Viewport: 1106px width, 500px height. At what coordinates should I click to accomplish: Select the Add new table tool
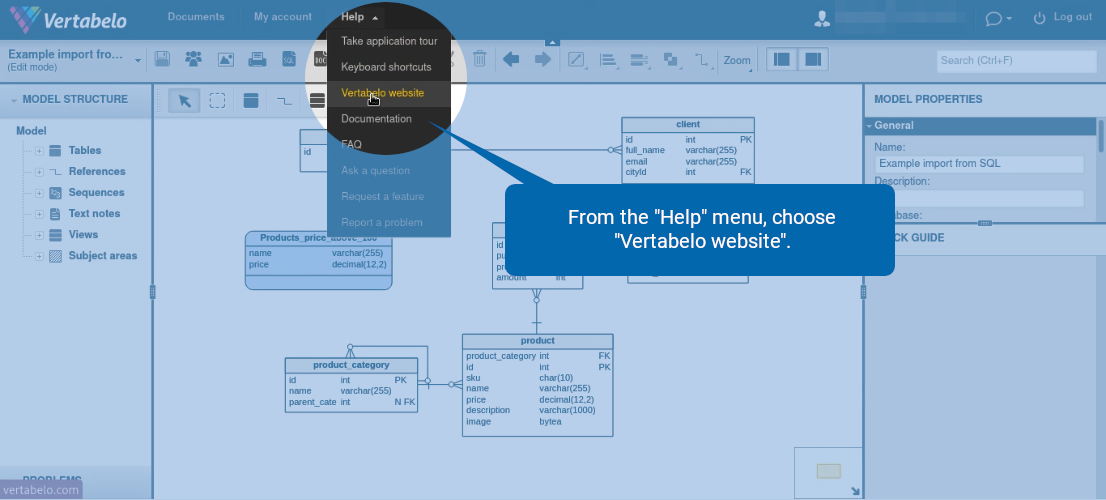coord(250,101)
